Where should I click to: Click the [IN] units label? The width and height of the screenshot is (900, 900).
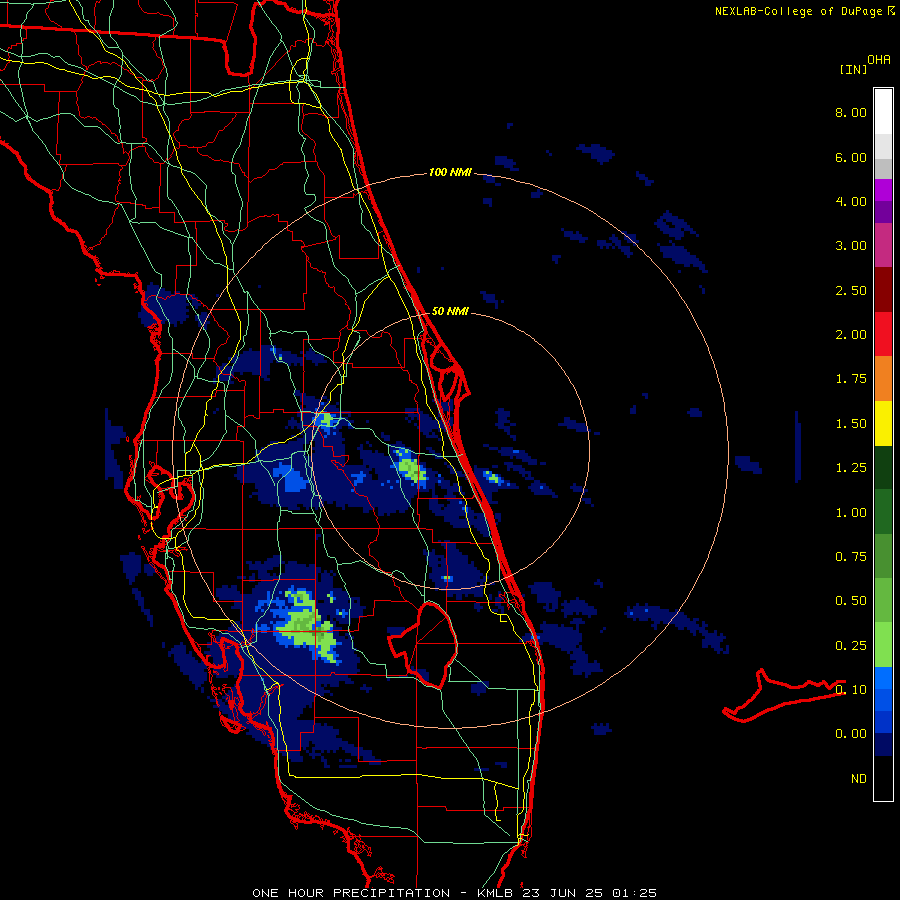click(854, 69)
